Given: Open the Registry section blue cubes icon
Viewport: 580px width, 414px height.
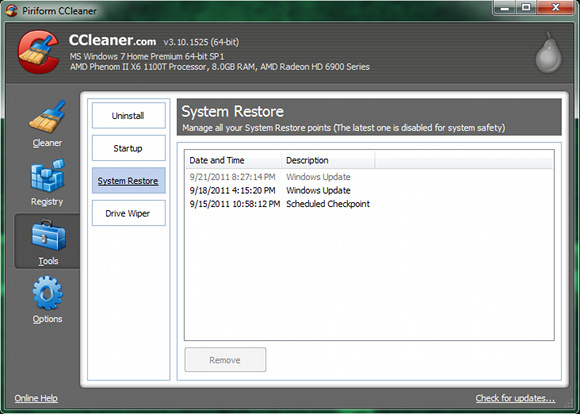Looking at the screenshot, I should point(48,176).
